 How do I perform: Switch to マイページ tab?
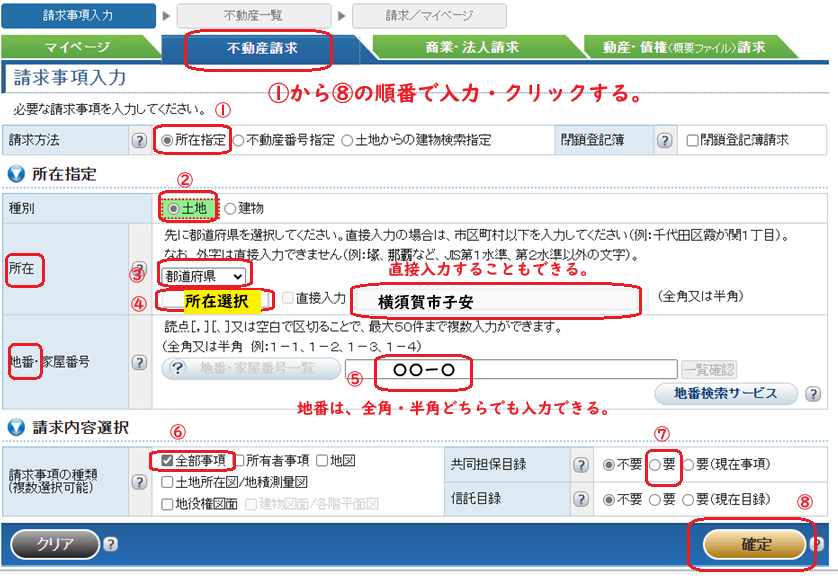tap(79, 47)
